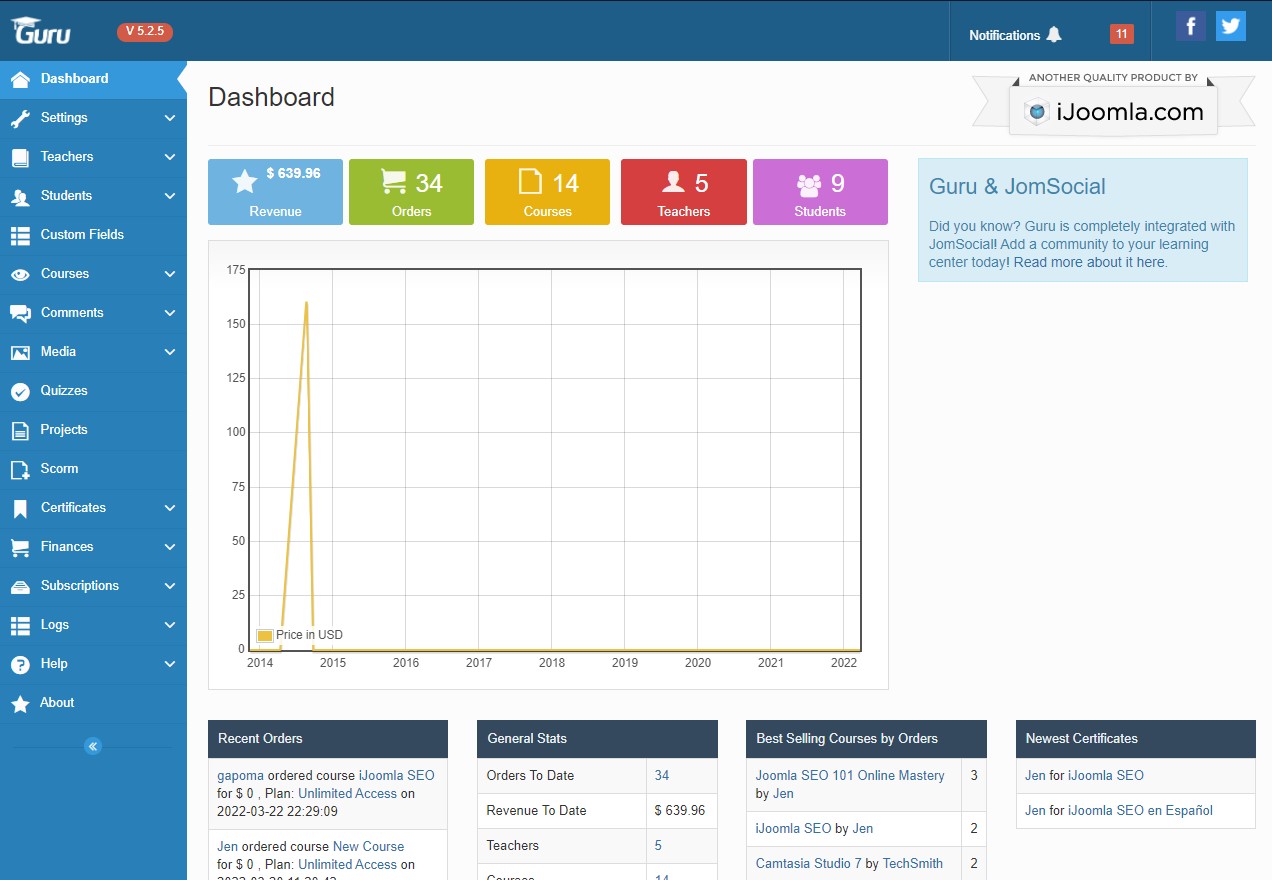
Task: Open the Teachers tile showing 5
Action: point(684,192)
